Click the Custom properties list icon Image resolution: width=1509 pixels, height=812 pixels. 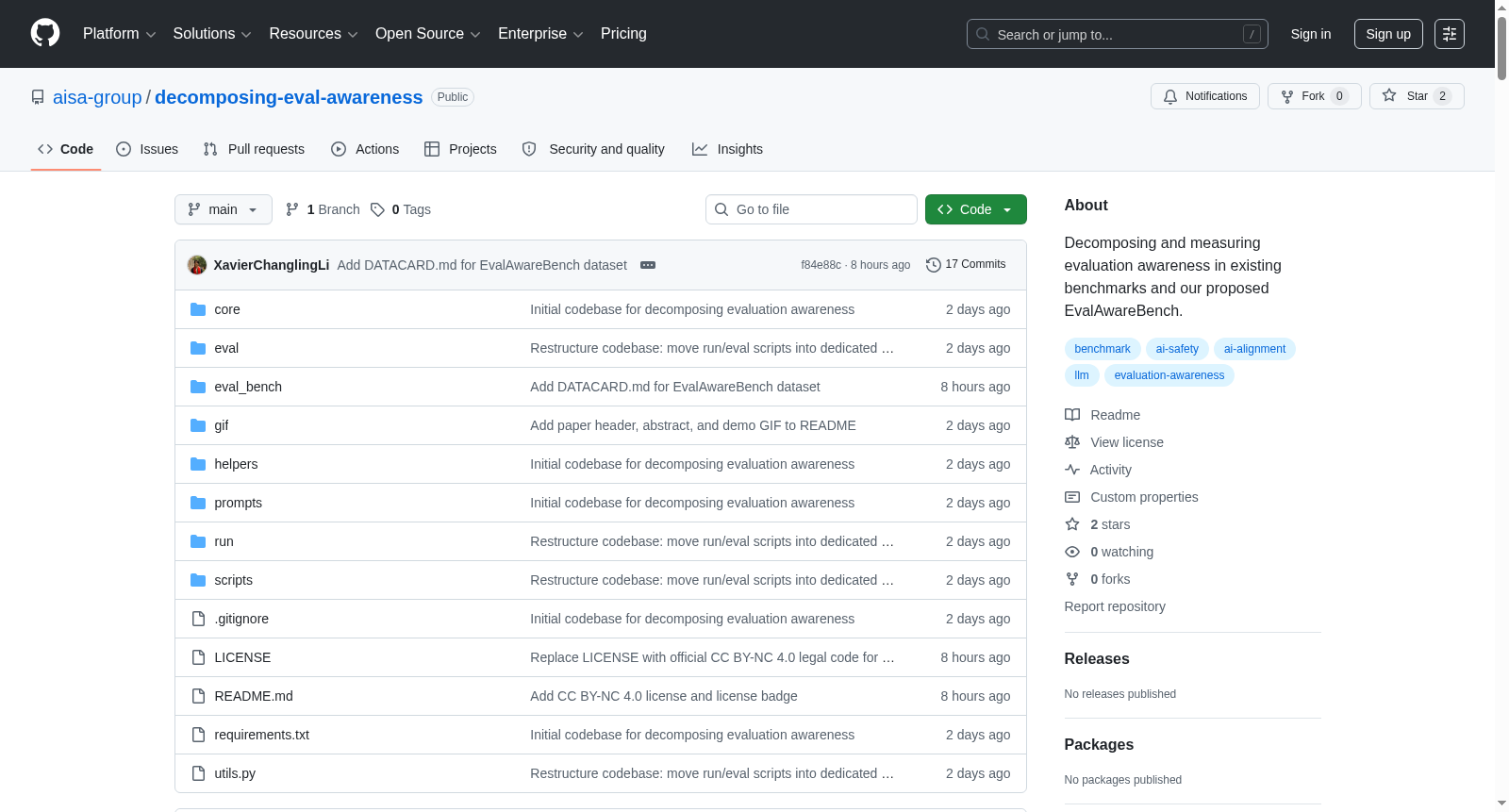pyautogui.click(x=1072, y=497)
